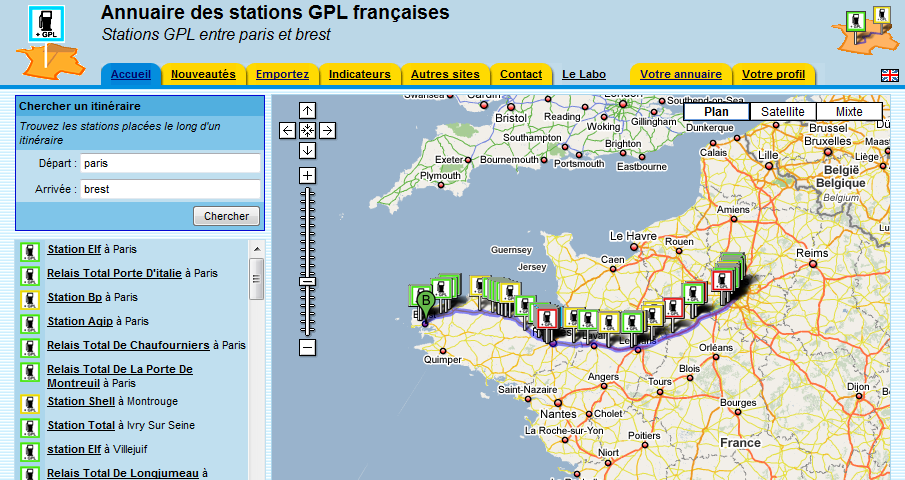Click the British flag language icon

click(x=888, y=75)
